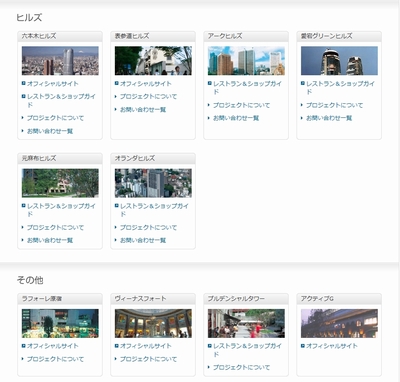This screenshot has width=400, height=382.
Task: Open プルデンシャルタワー プロジェクトについて link
Action: pos(241,368)
